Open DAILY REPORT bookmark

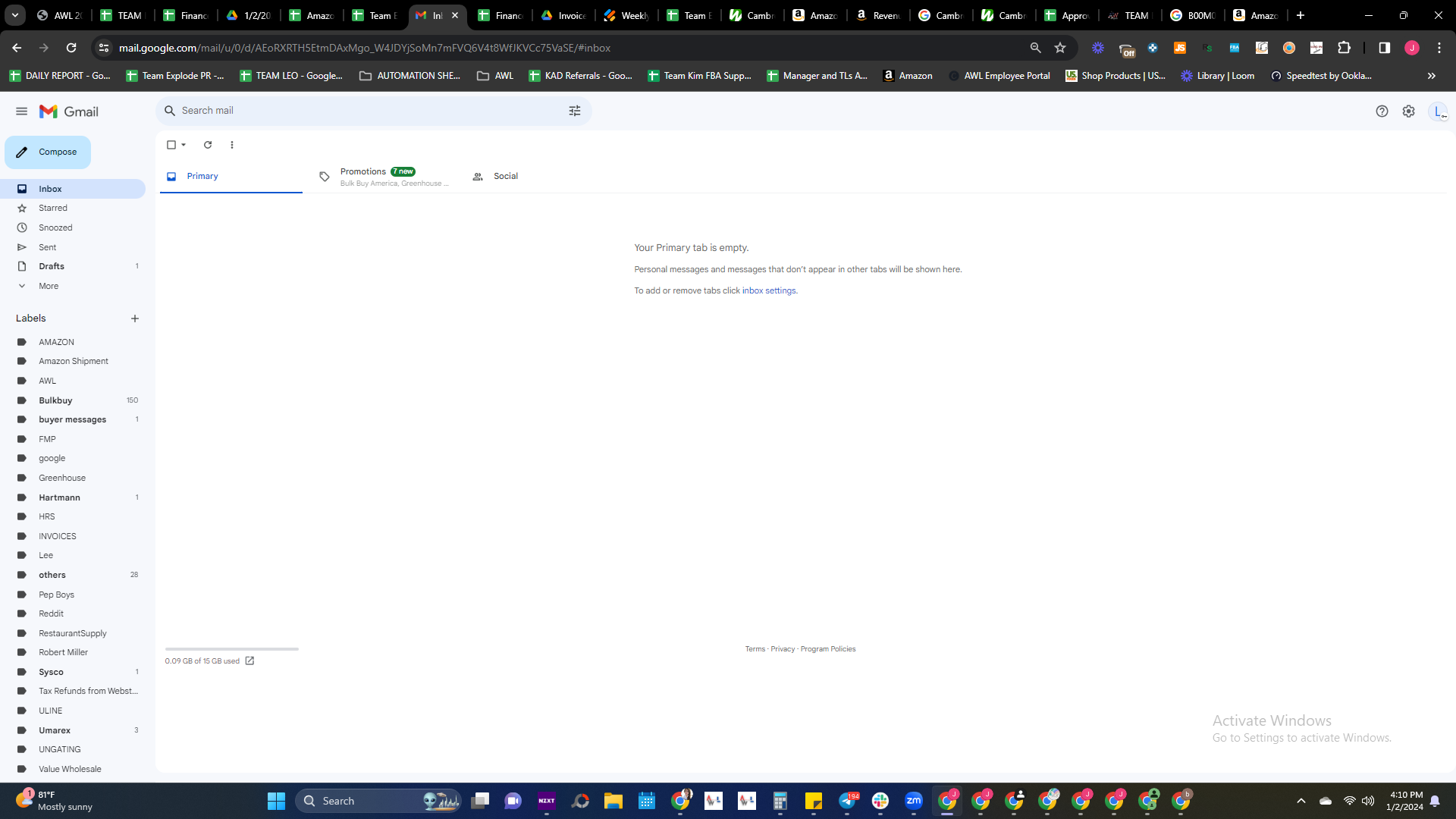click(x=60, y=76)
